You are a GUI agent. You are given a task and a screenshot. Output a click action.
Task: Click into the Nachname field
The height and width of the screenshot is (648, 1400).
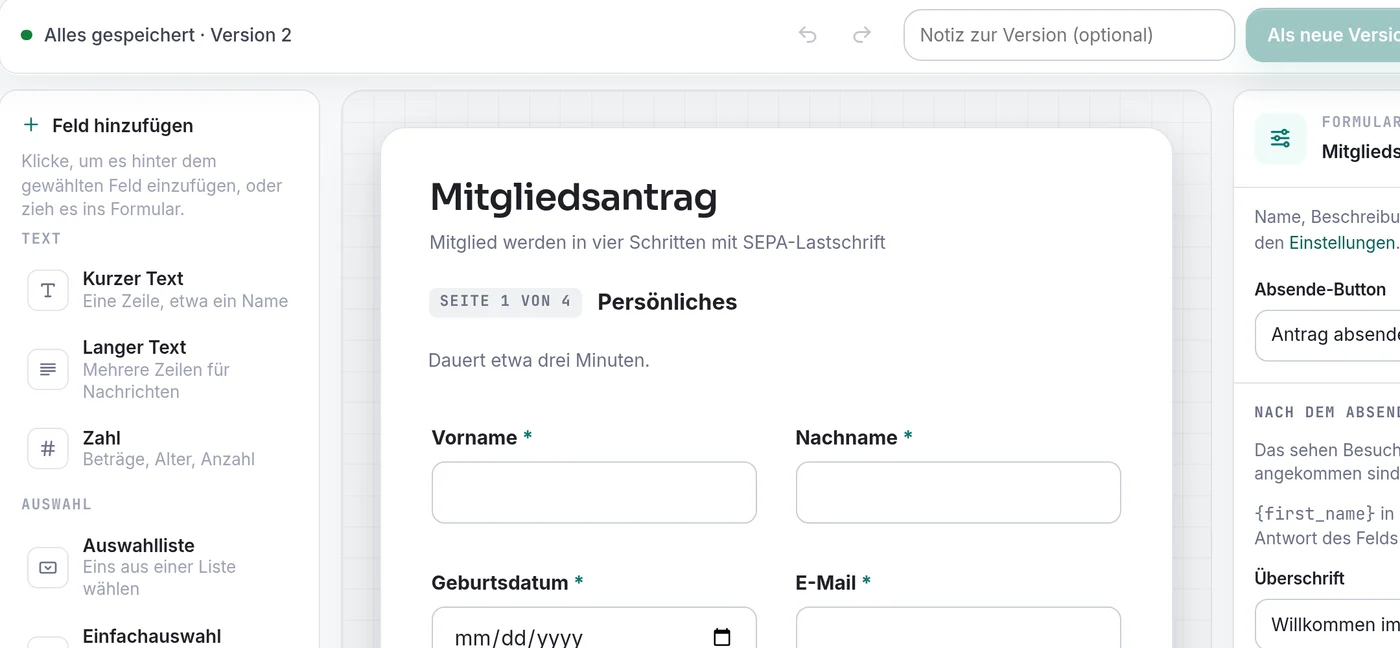(x=958, y=492)
